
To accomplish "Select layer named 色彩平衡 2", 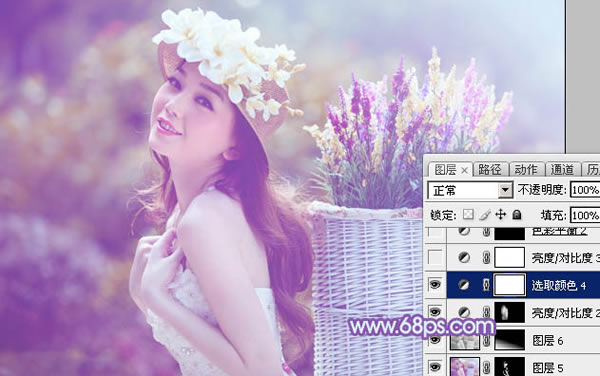I will (559, 231).
